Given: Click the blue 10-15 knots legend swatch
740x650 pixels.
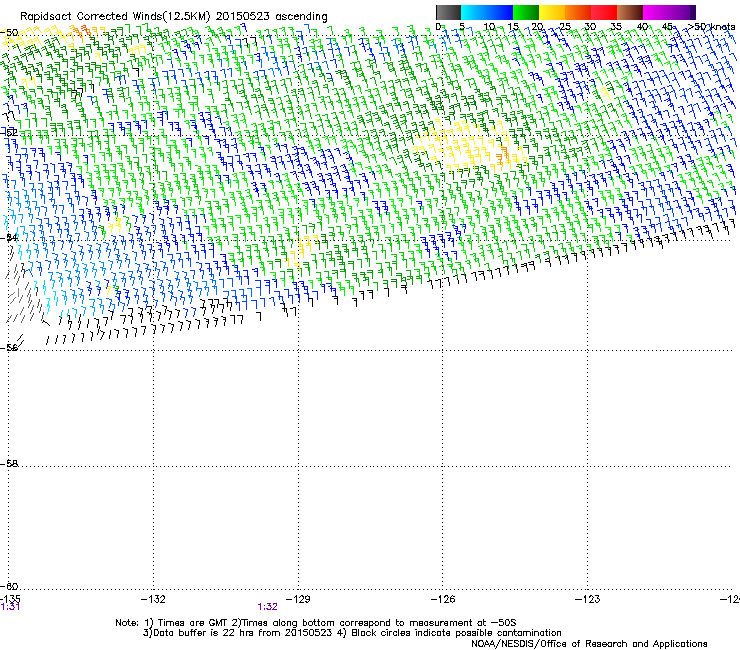Looking at the screenshot, I should pyautogui.click(x=500, y=12).
